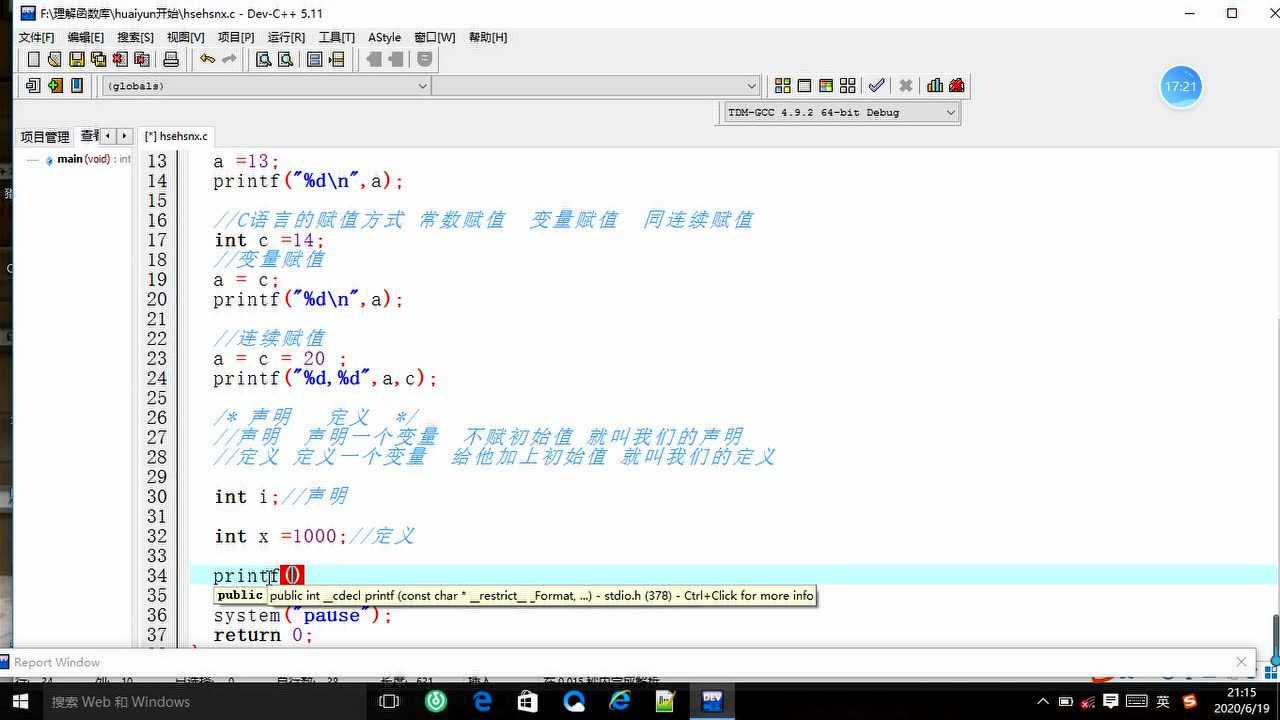This screenshot has height=720, width=1280.
Task: Click the blue 17:21 timer bubble
Action: [x=1180, y=87]
